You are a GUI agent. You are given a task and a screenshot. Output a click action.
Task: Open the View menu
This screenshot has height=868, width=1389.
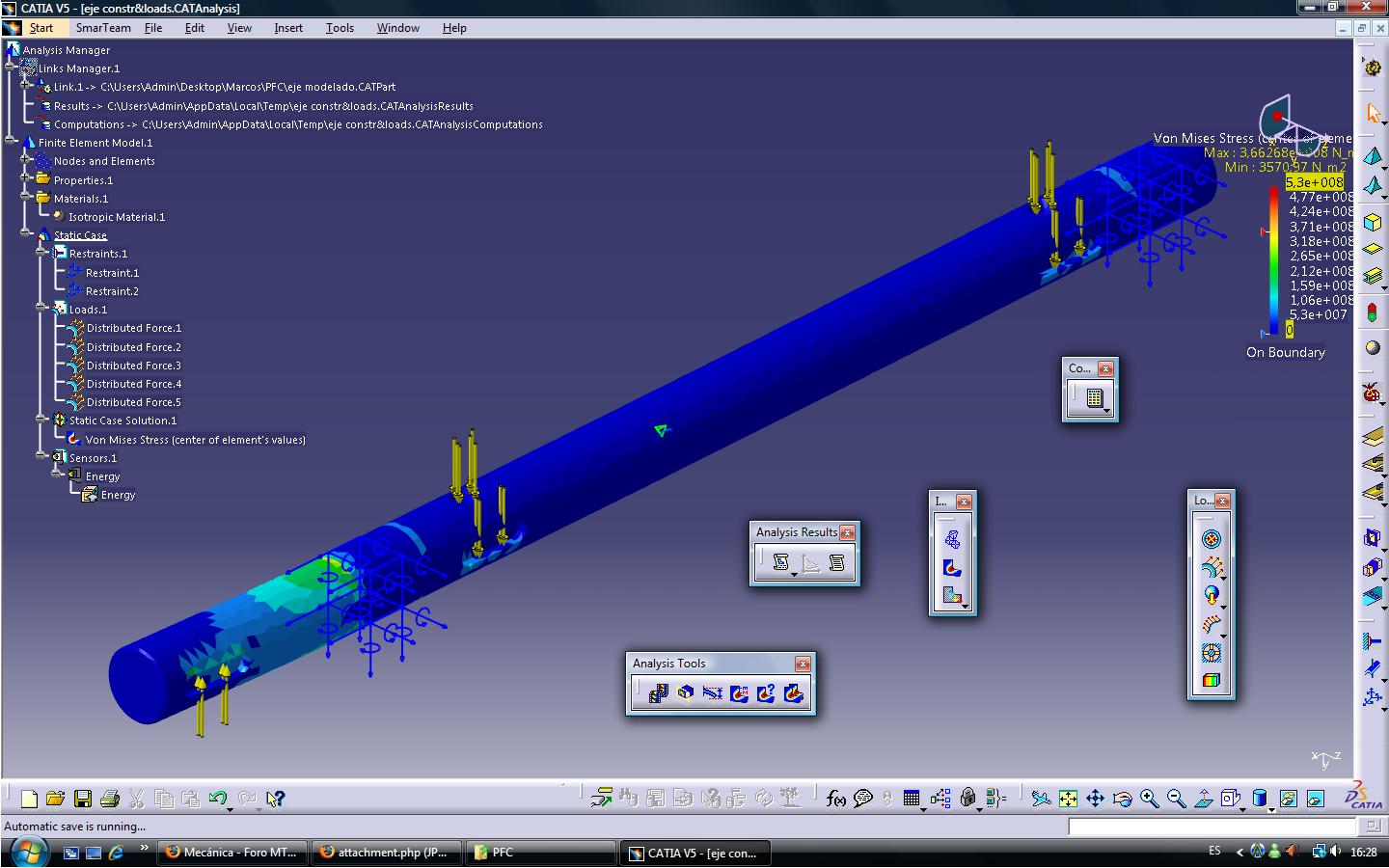point(239,28)
